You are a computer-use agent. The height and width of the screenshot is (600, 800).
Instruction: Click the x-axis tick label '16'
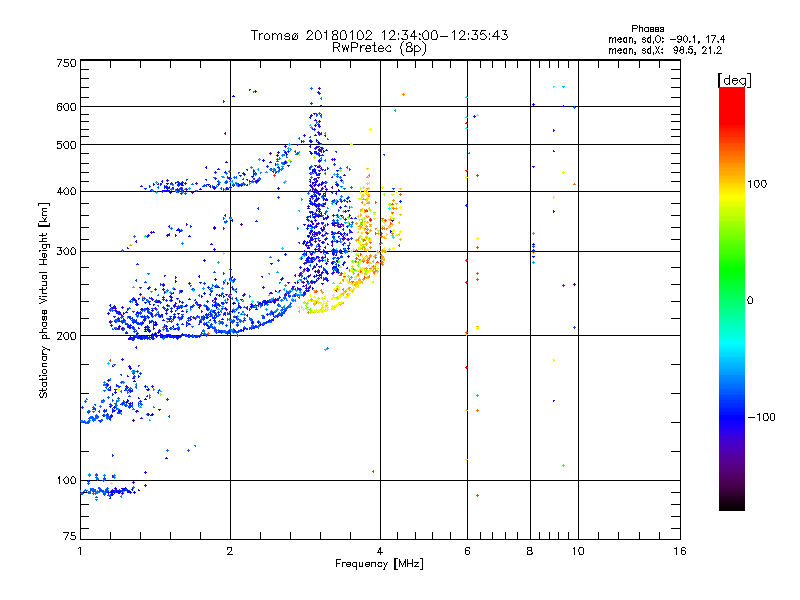tap(680, 551)
